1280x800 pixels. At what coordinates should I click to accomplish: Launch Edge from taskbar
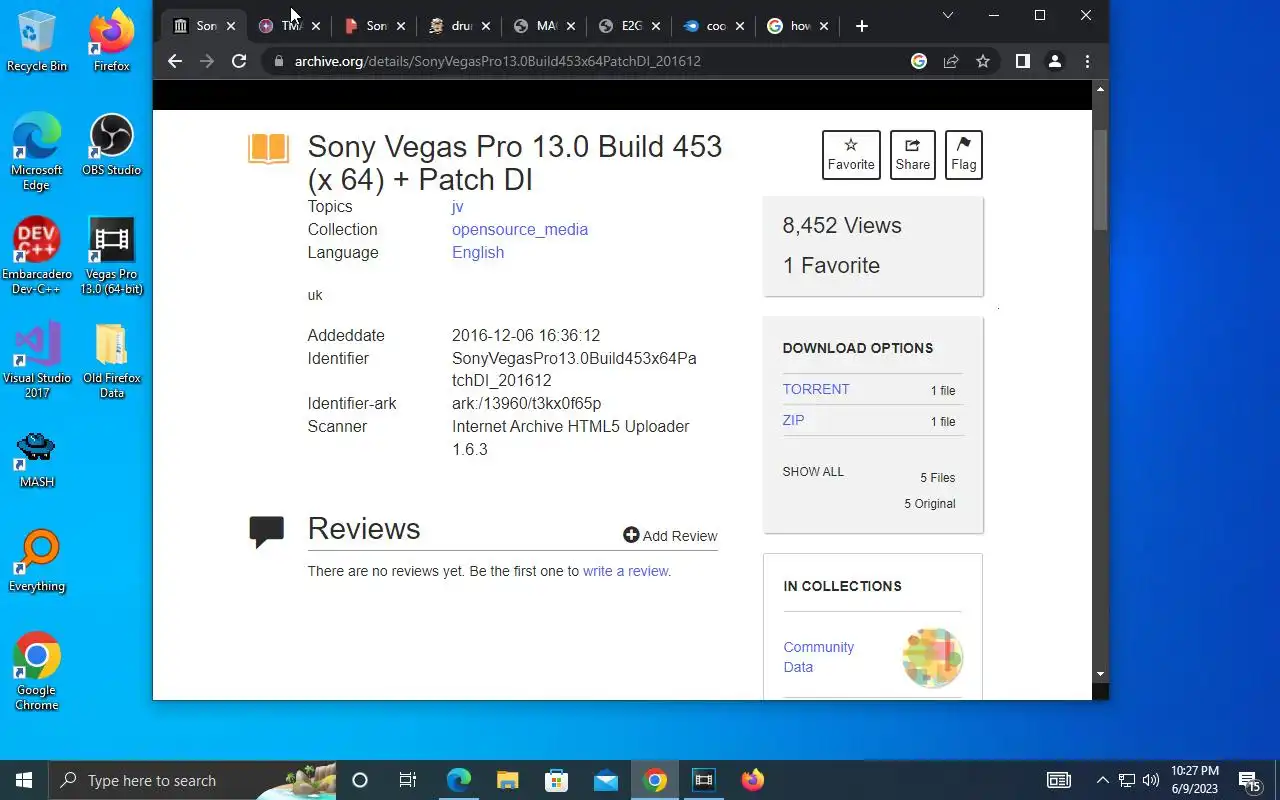pyautogui.click(x=458, y=780)
